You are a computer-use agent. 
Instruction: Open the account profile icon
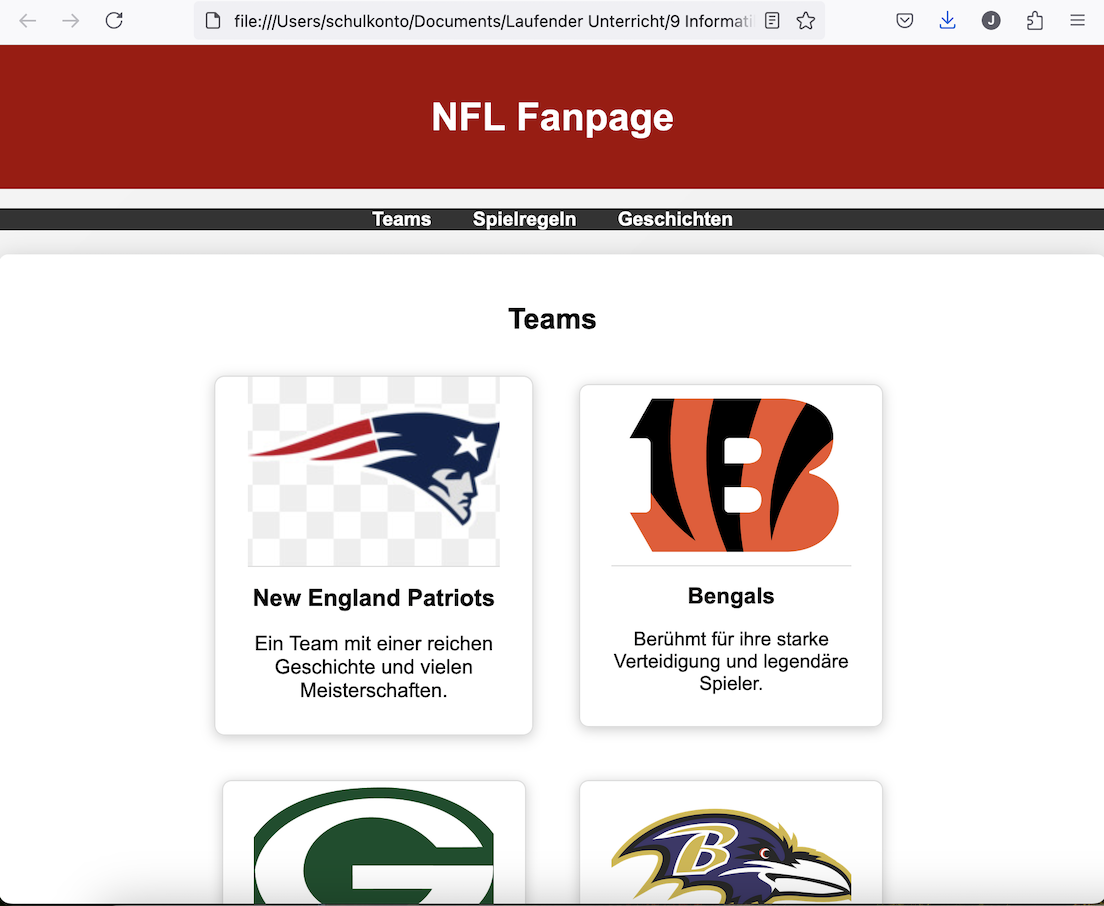(991, 21)
